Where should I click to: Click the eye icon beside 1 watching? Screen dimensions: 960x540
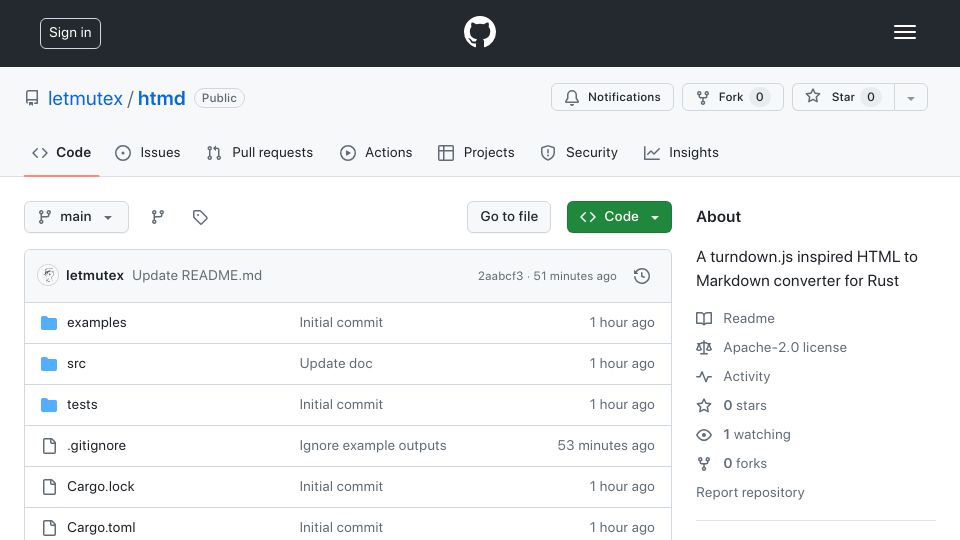pos(704,435)
